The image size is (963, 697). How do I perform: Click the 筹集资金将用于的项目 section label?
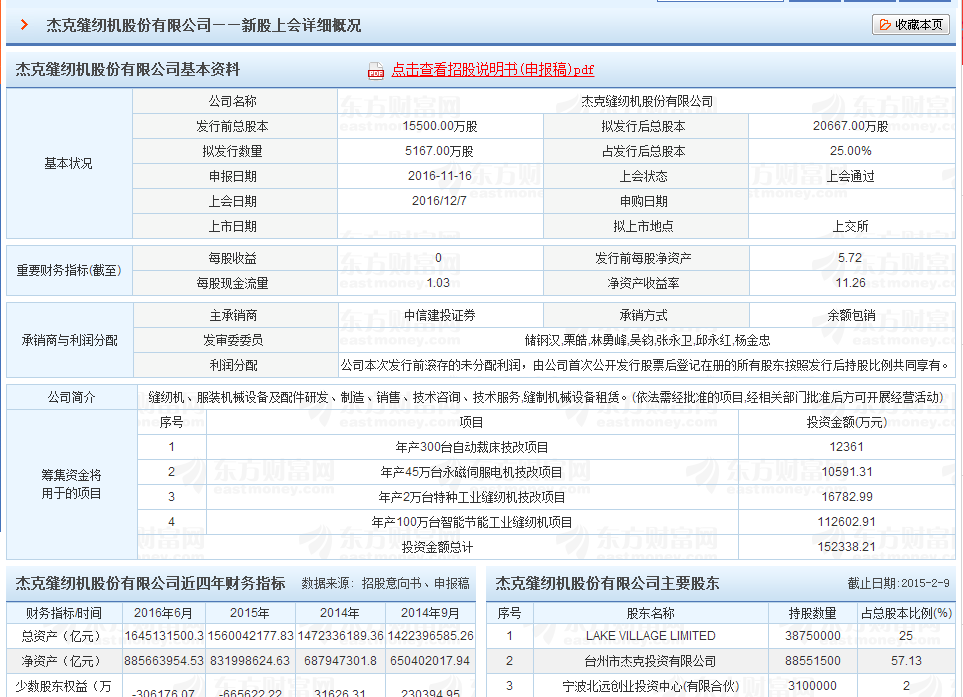[x=71, y=485]
